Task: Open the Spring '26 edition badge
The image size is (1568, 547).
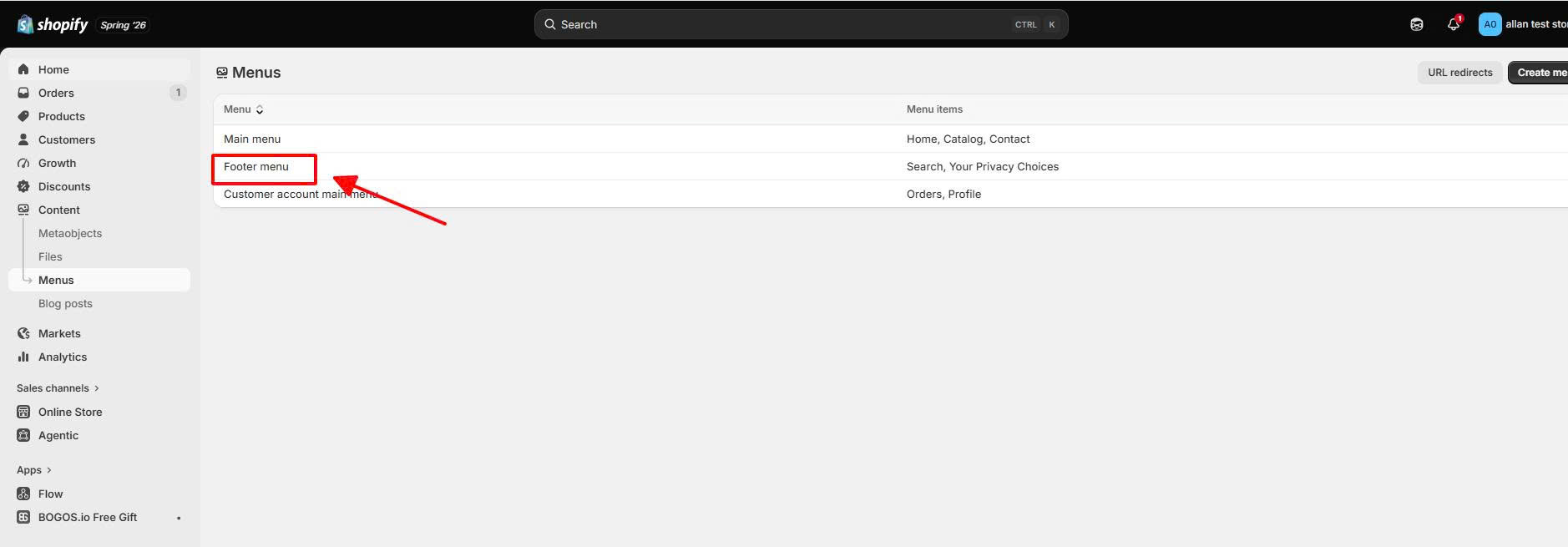Action: pos(123,25)
